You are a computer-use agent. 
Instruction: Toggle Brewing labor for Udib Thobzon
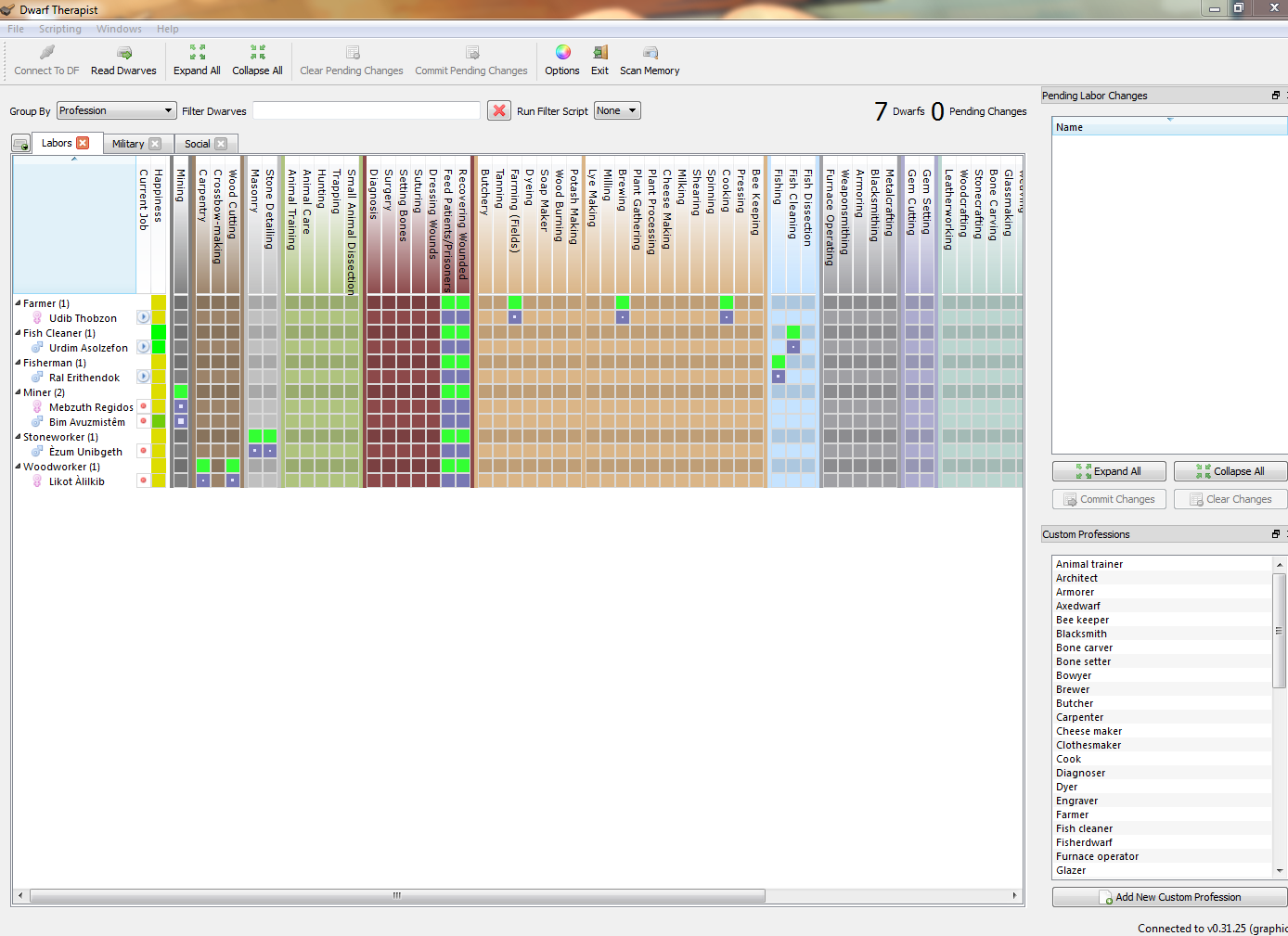[623, 317]
